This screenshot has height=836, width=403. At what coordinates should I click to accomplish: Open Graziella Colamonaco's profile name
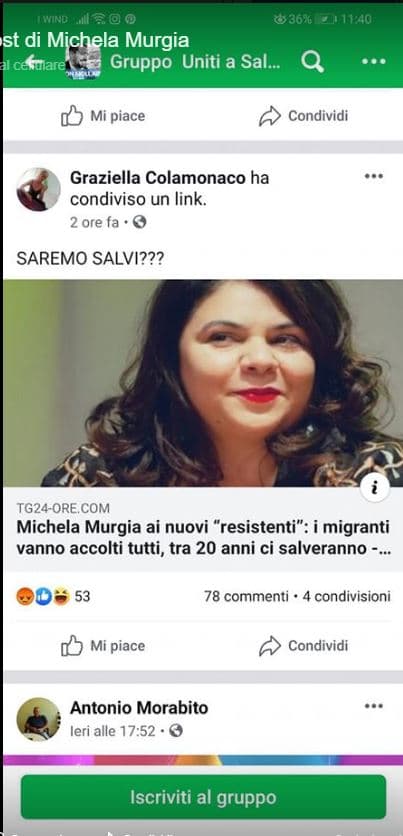point(158,178)
